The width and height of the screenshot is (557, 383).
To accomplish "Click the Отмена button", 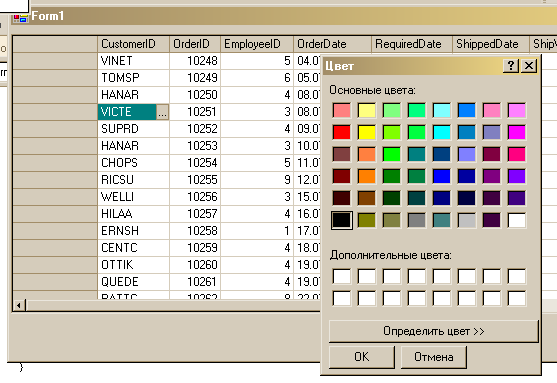I will pyautogui.click(x=434, y=357).
